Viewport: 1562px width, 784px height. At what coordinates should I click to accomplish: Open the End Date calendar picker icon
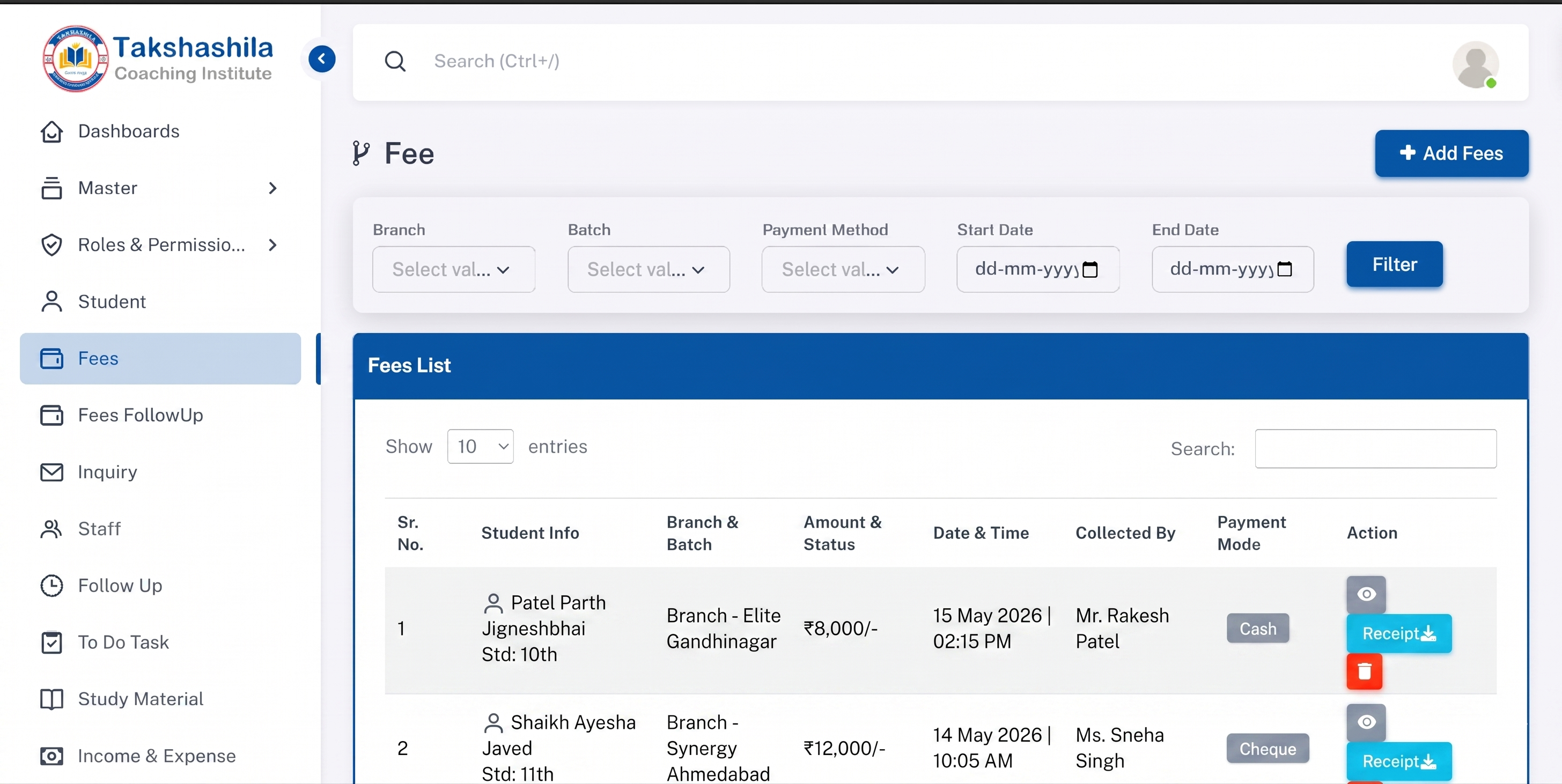1284,269
